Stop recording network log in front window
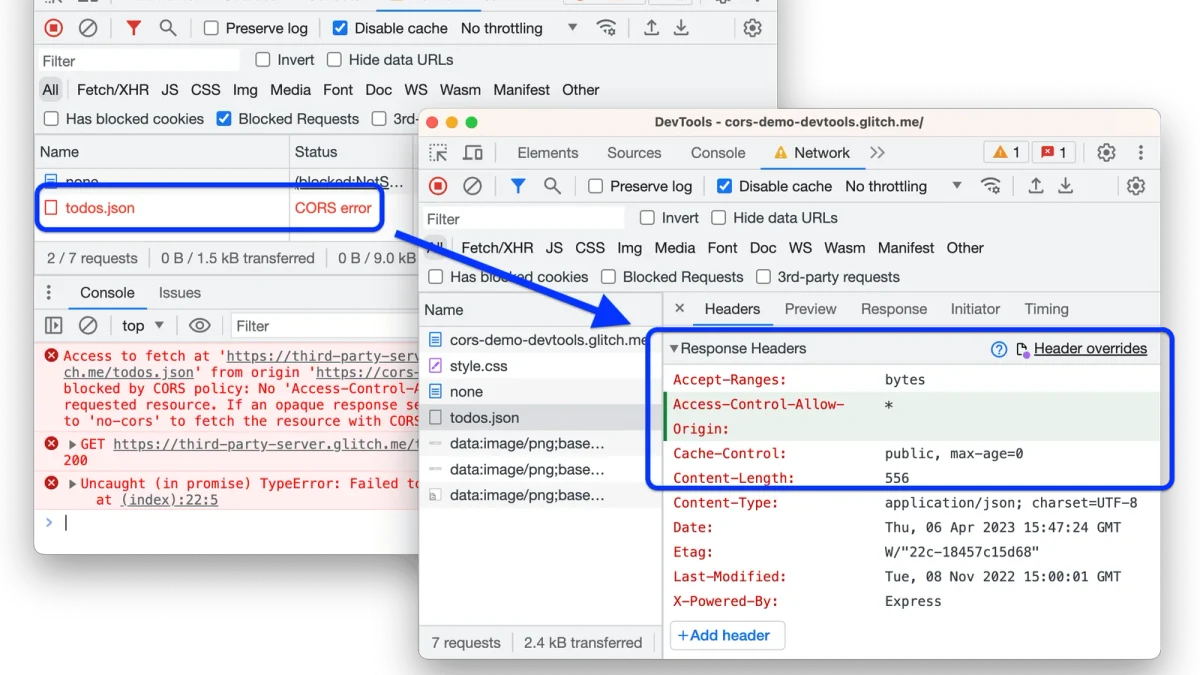Screen dimensions: 1200x675 point(438,186)
